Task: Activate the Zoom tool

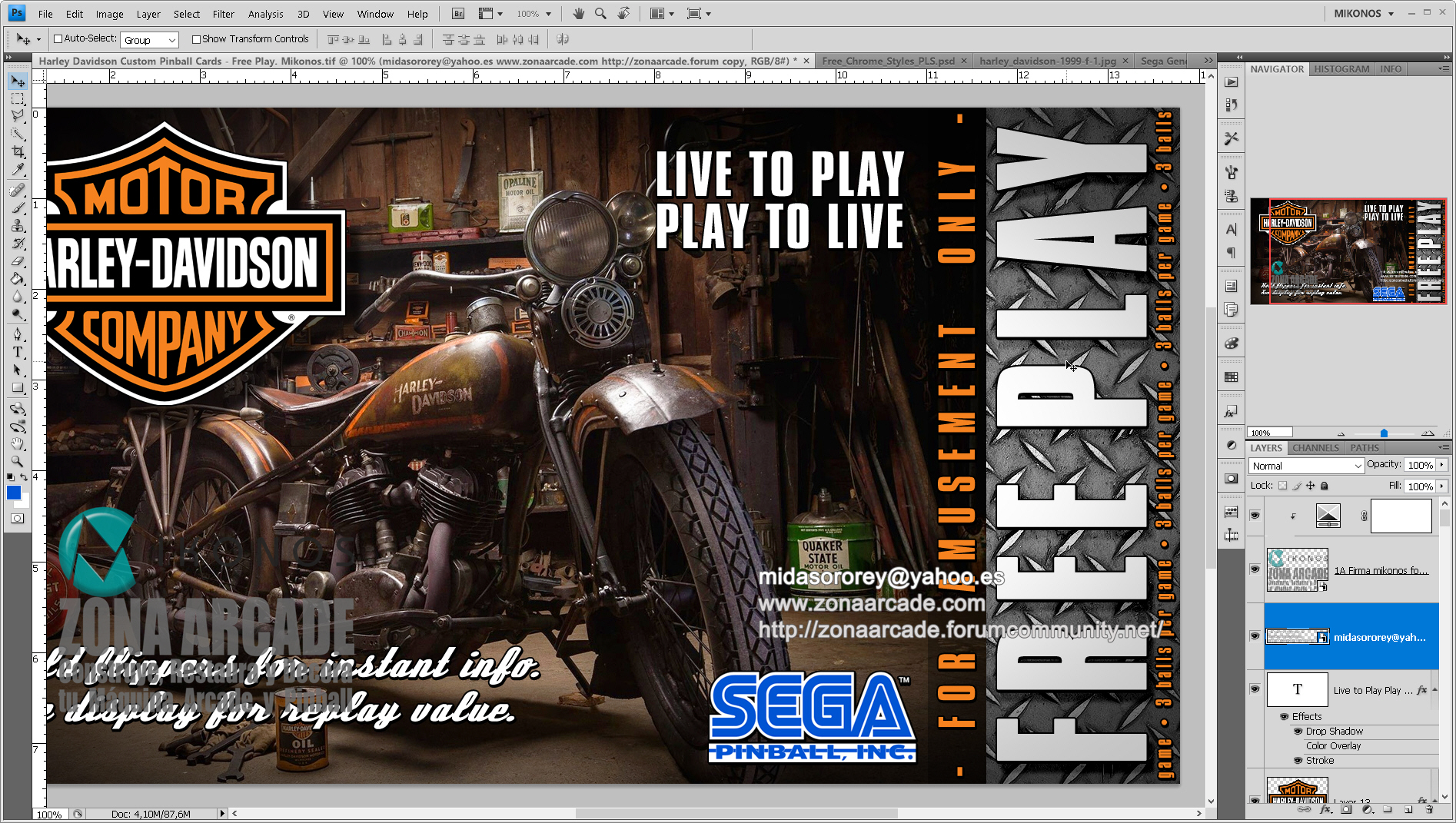Action: (18, 462)
